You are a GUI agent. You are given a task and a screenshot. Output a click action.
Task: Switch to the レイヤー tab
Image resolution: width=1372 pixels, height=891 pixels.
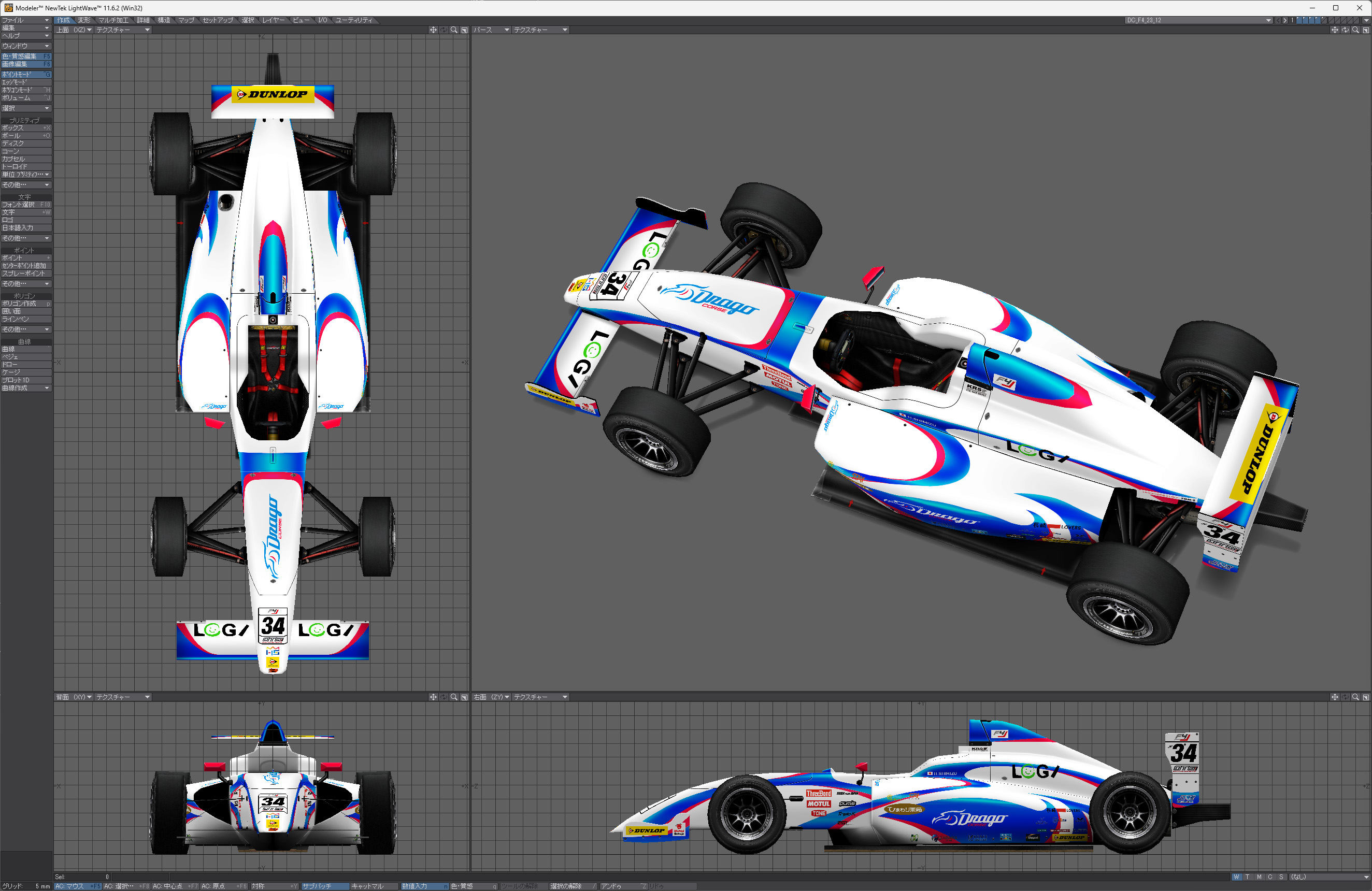pos(274,20)
